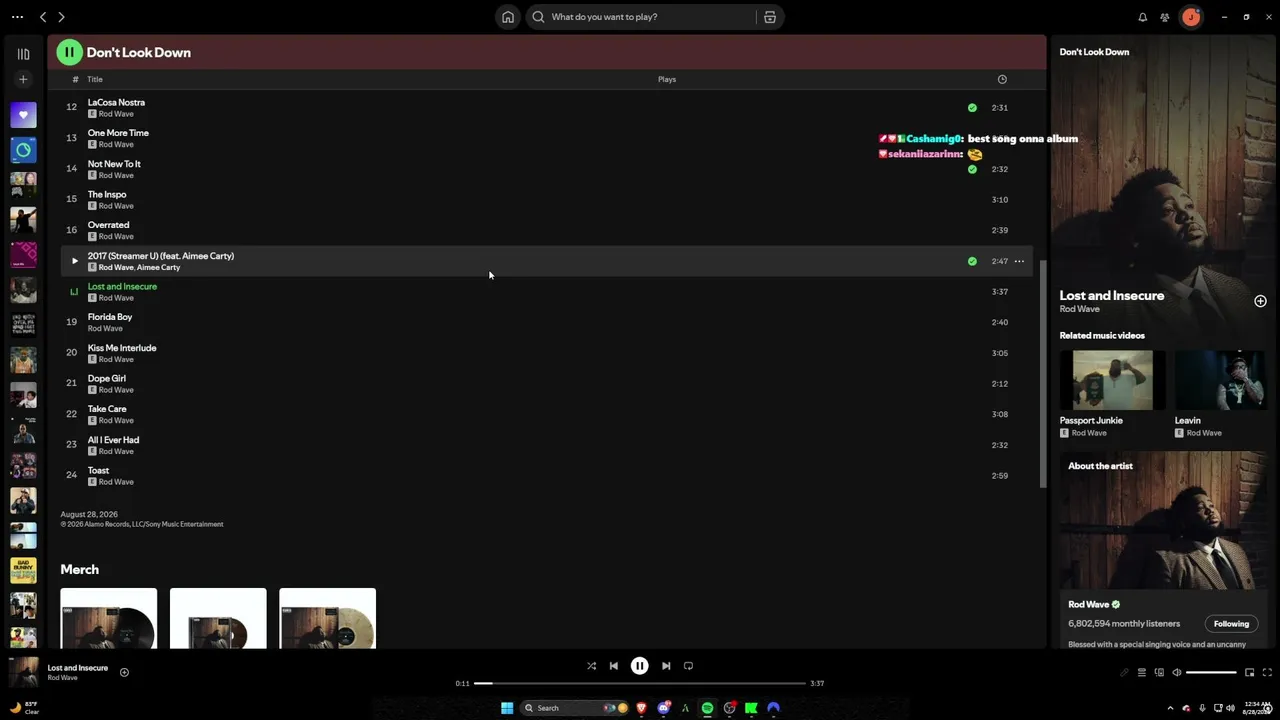Open more options for 2017 (Streamer U)
This screenshot has height=720, width=1280.
click(x=1019, y=261)
